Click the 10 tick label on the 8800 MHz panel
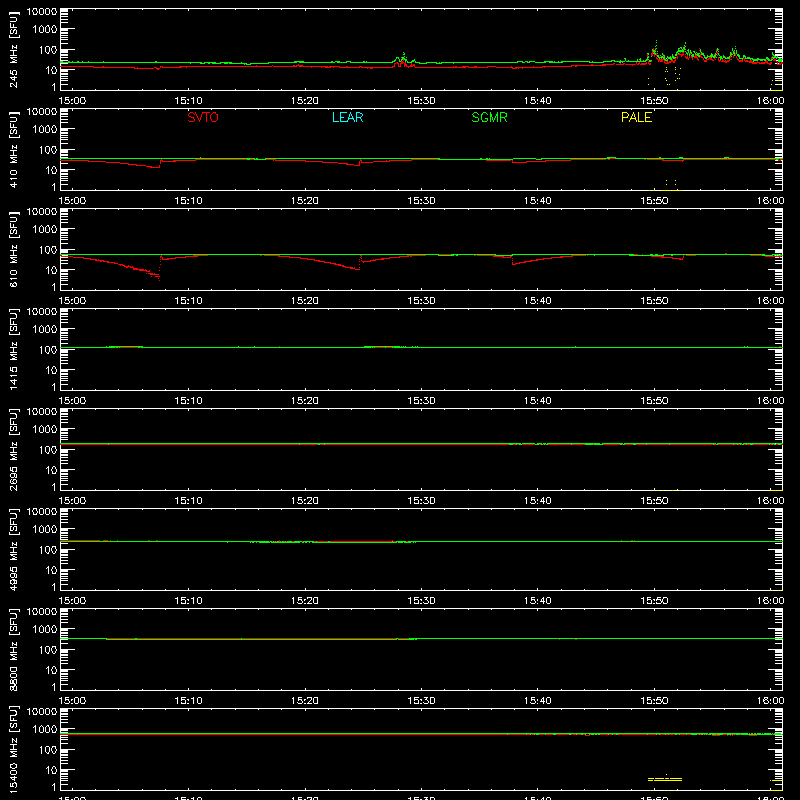 click(51, 670)
